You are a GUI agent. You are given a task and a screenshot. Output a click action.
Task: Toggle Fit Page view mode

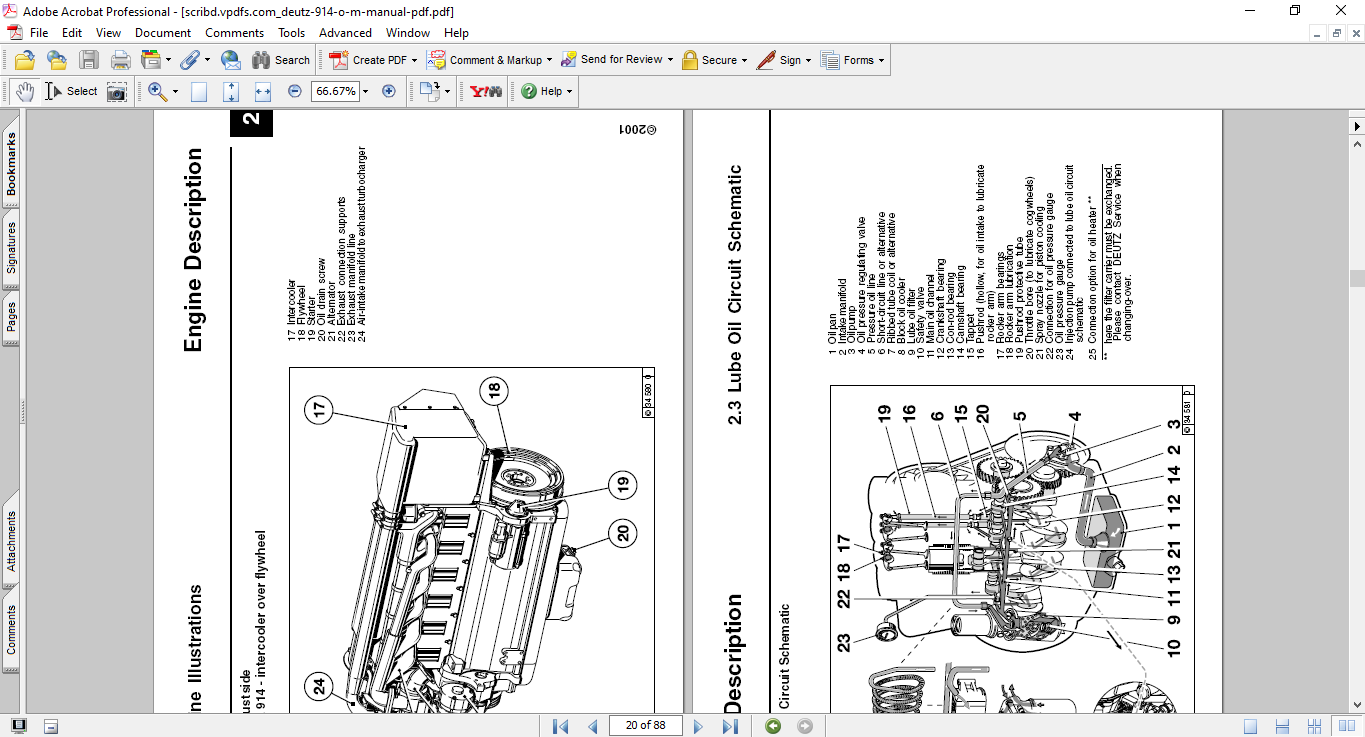[231, 91]
